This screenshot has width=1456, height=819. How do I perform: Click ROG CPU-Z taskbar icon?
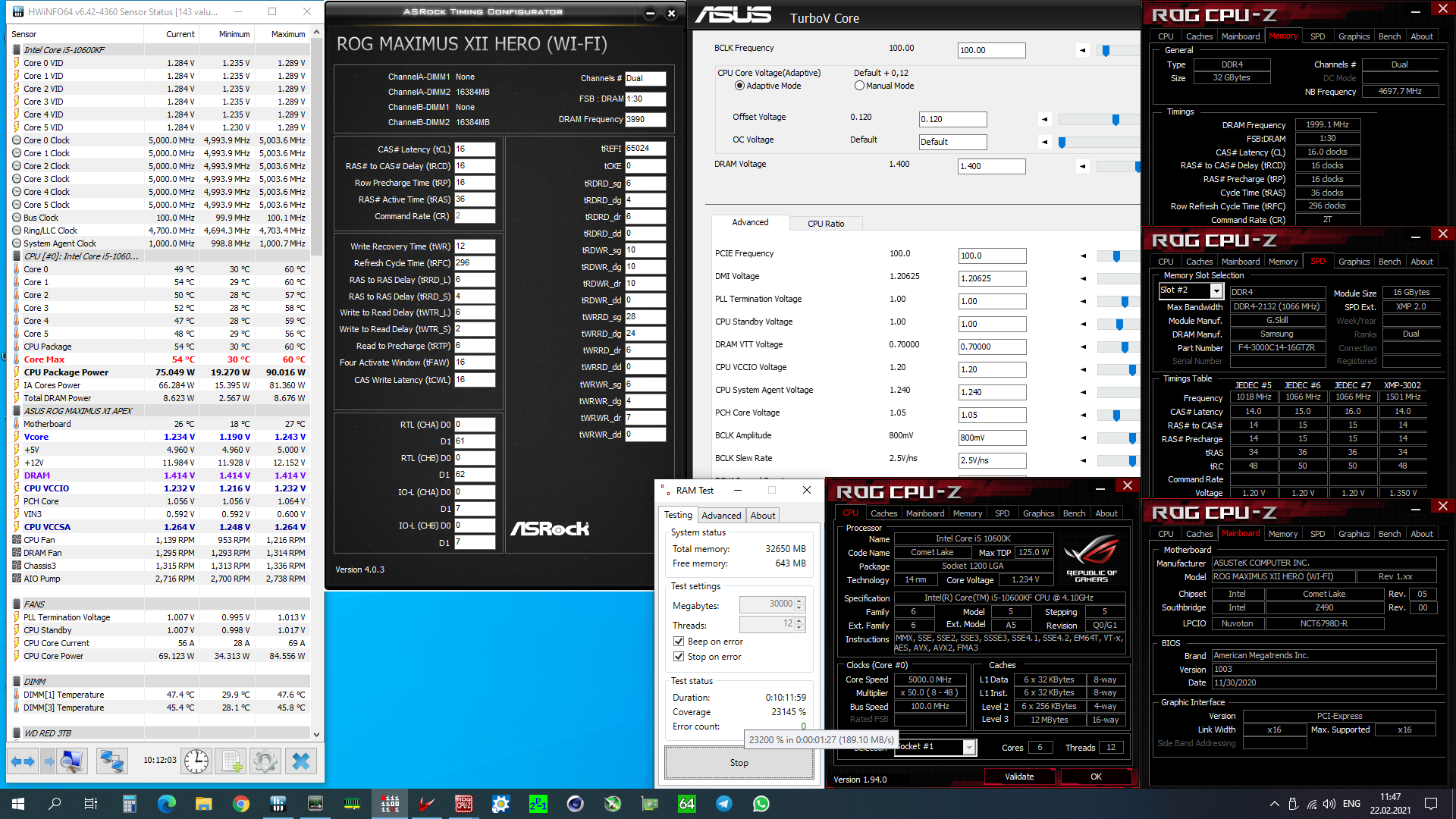[x=463, y=804]
